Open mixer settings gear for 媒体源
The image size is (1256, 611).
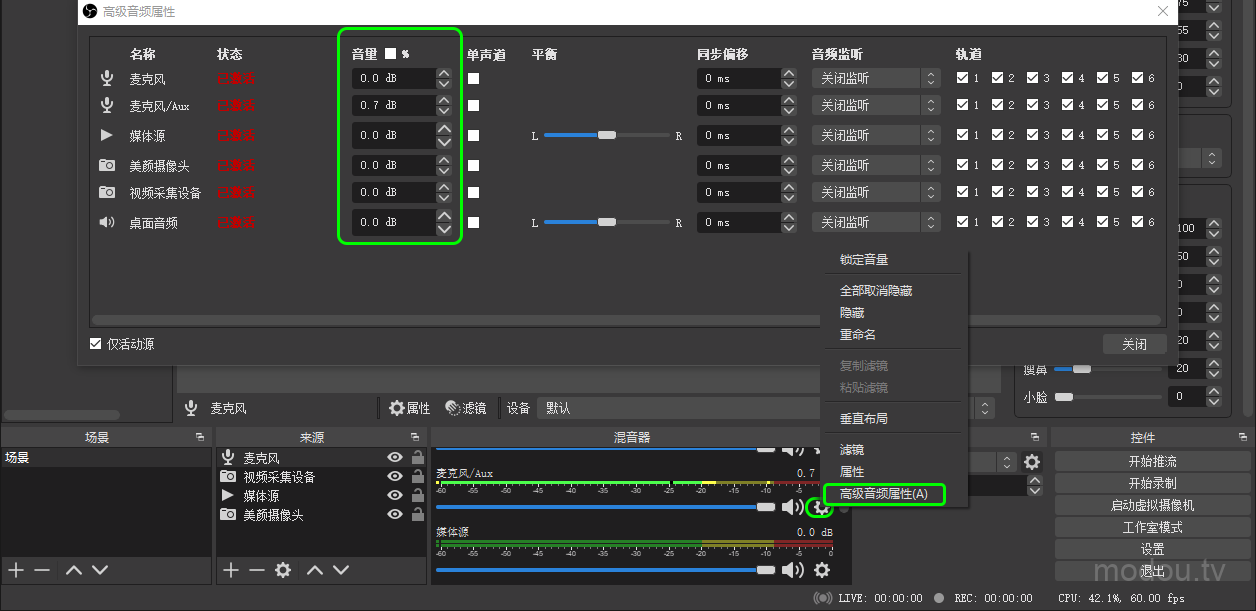point(822,569)
